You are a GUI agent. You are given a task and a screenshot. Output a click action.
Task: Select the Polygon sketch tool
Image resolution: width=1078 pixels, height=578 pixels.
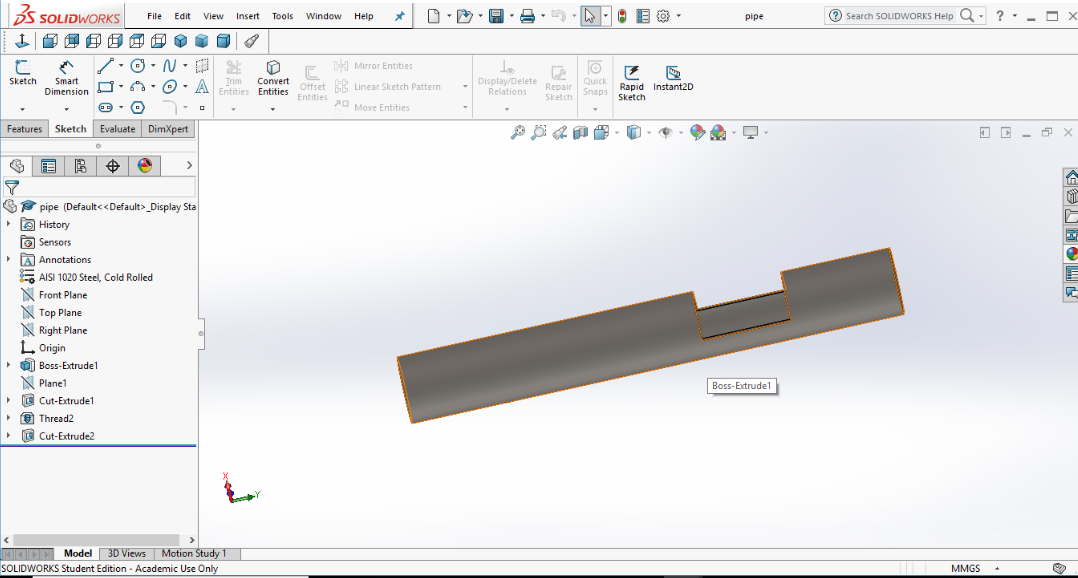[x=138, y=107]
